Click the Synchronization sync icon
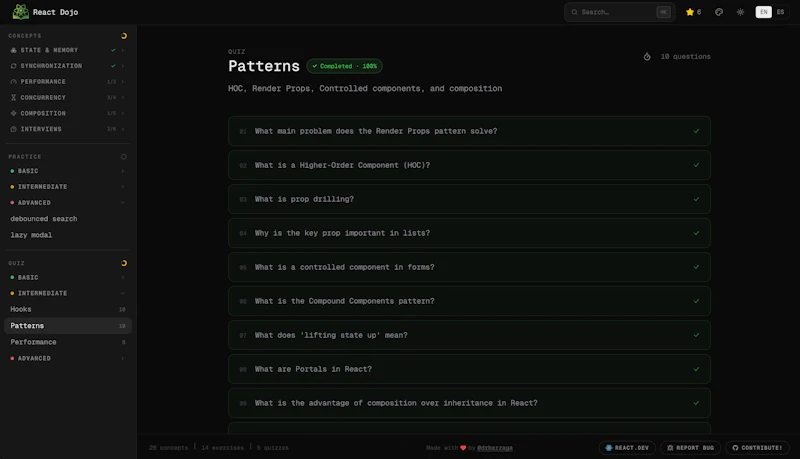 pyautogui.click(x=14, y=66)
